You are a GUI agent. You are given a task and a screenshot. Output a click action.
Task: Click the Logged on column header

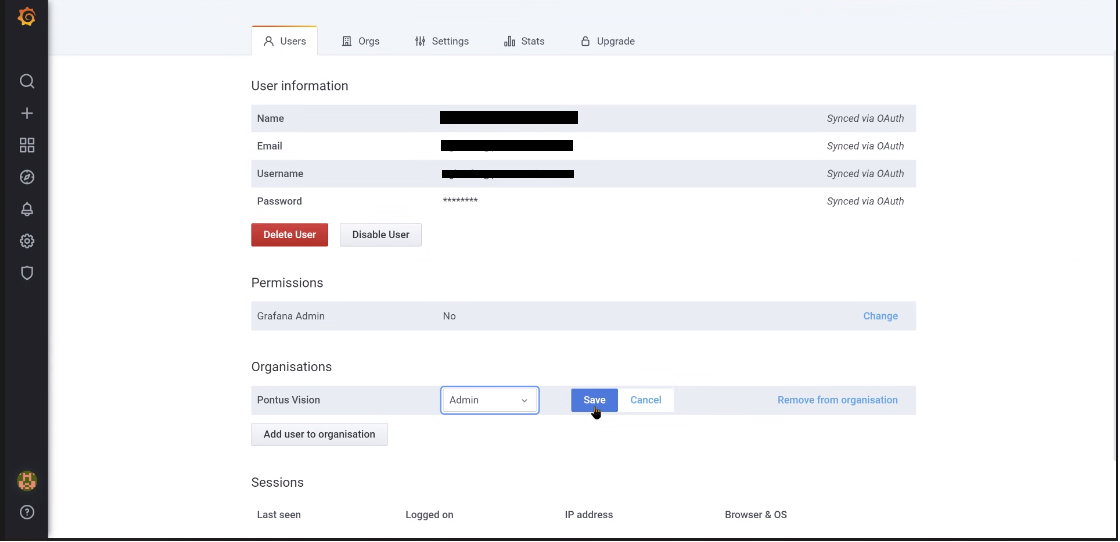pyautogui.click(x=429, y=515)
